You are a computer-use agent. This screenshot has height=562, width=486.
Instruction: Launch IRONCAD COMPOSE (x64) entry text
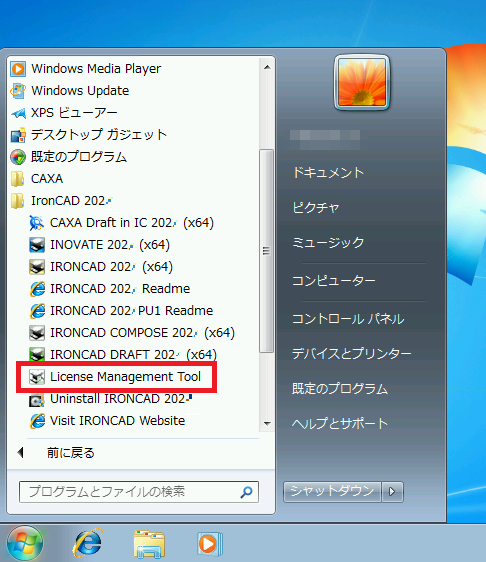pos(142,333)
